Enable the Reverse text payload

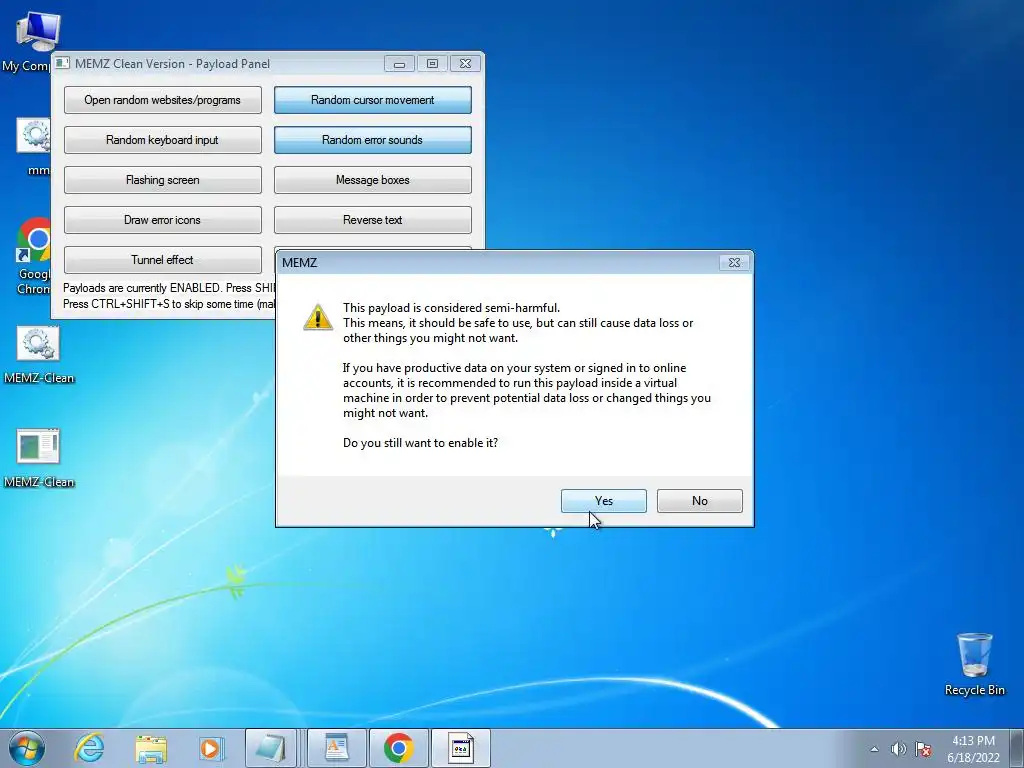pyautogui.click(x=372, y=219)
